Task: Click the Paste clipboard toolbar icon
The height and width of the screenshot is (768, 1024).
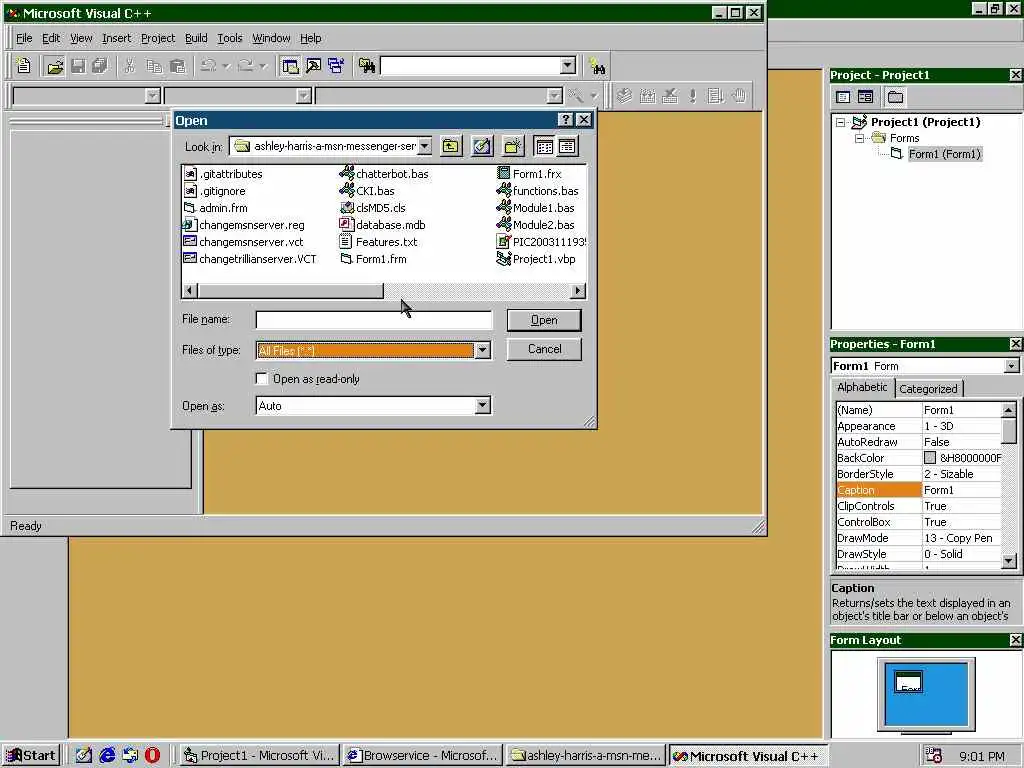Action: 178,66
